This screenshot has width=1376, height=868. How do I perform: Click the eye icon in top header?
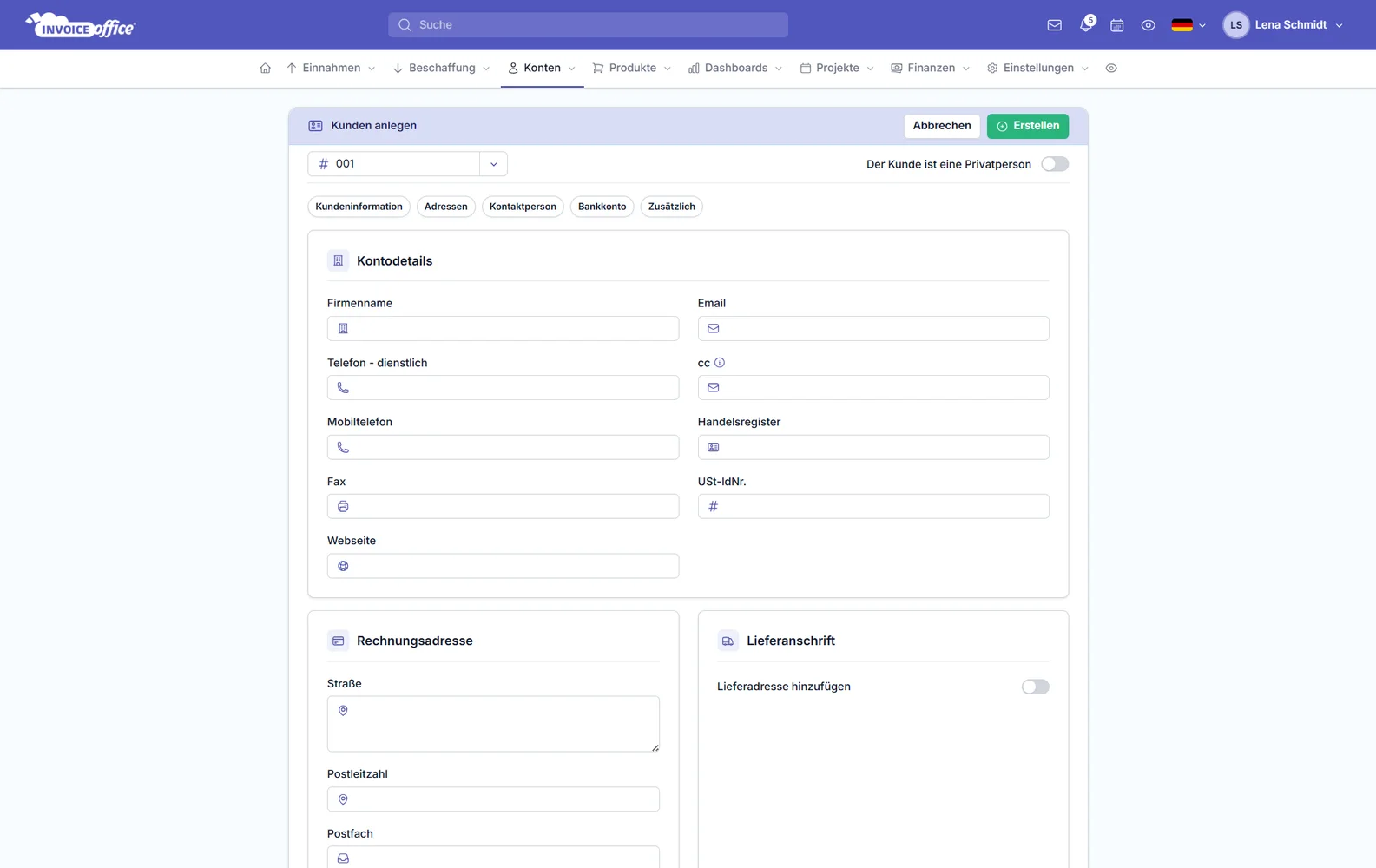click(x=1148, y=25)
